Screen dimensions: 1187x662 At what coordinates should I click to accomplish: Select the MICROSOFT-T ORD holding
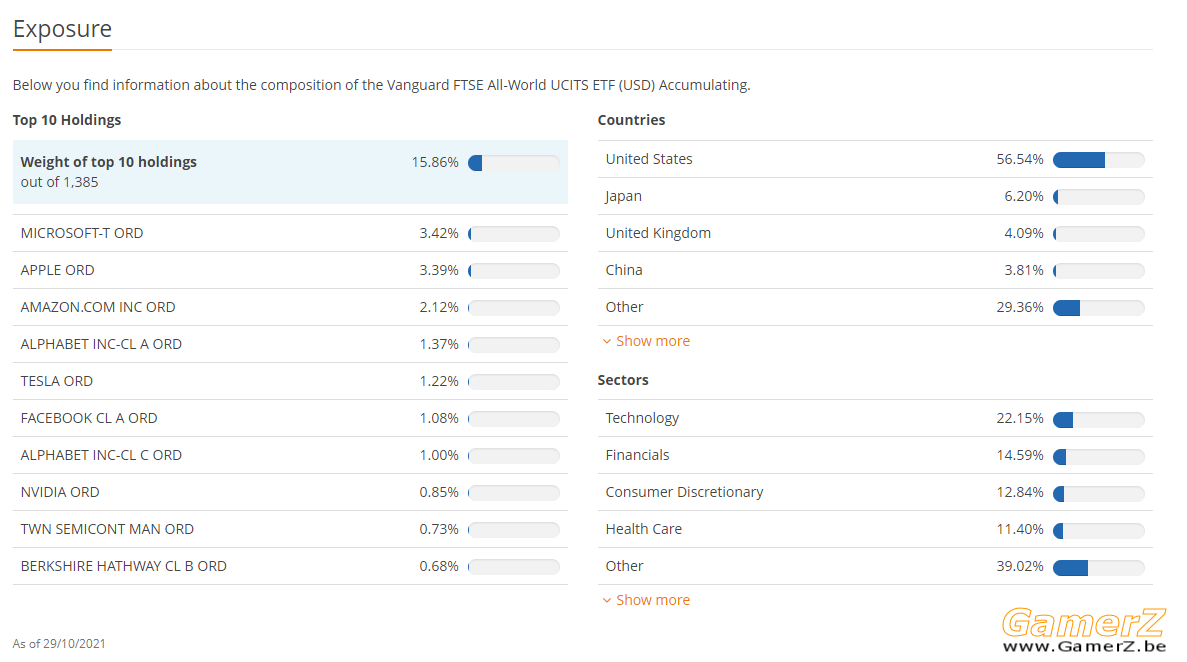pos(290,233)
